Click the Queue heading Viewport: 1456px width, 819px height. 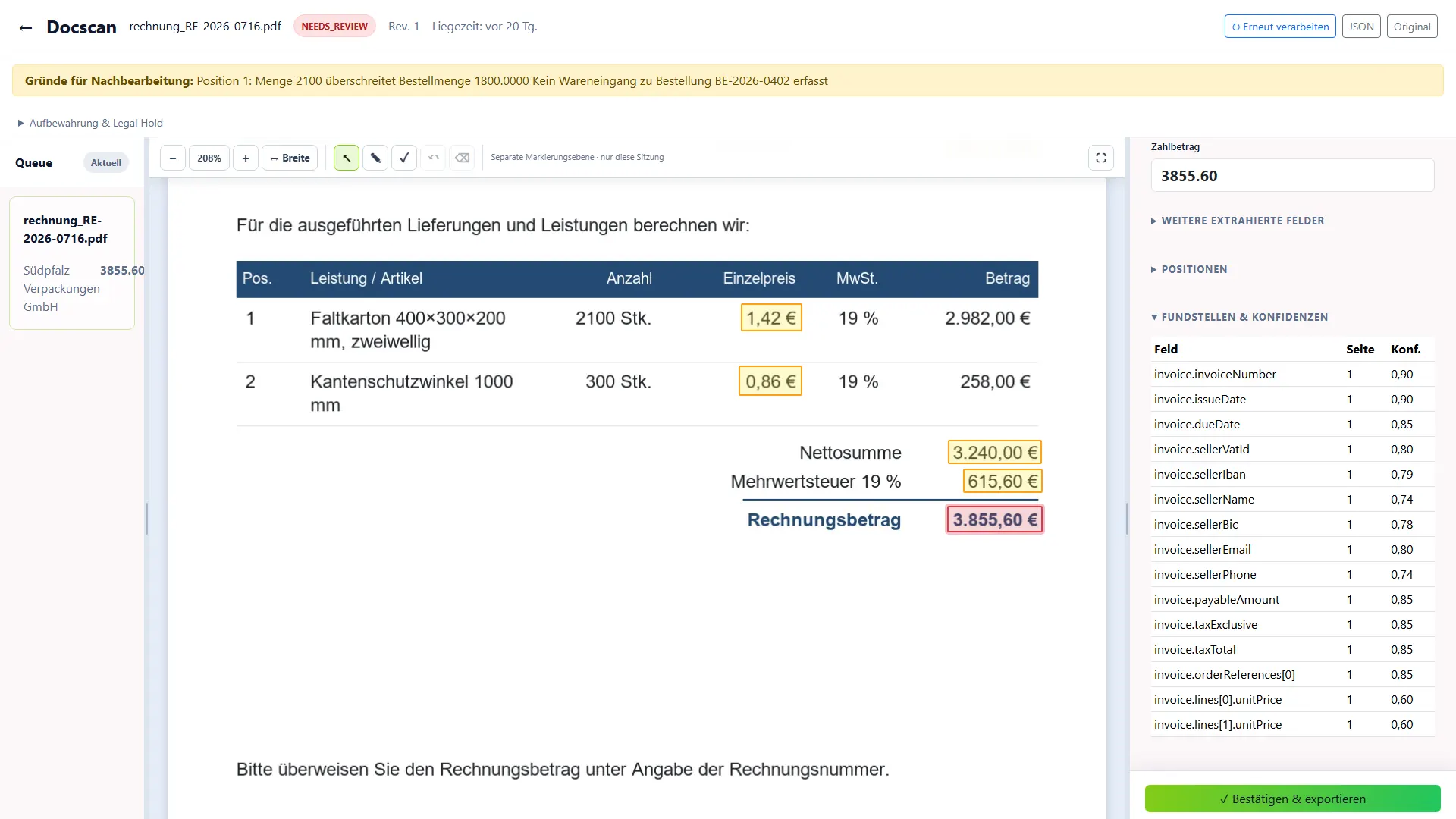point(33,162)
